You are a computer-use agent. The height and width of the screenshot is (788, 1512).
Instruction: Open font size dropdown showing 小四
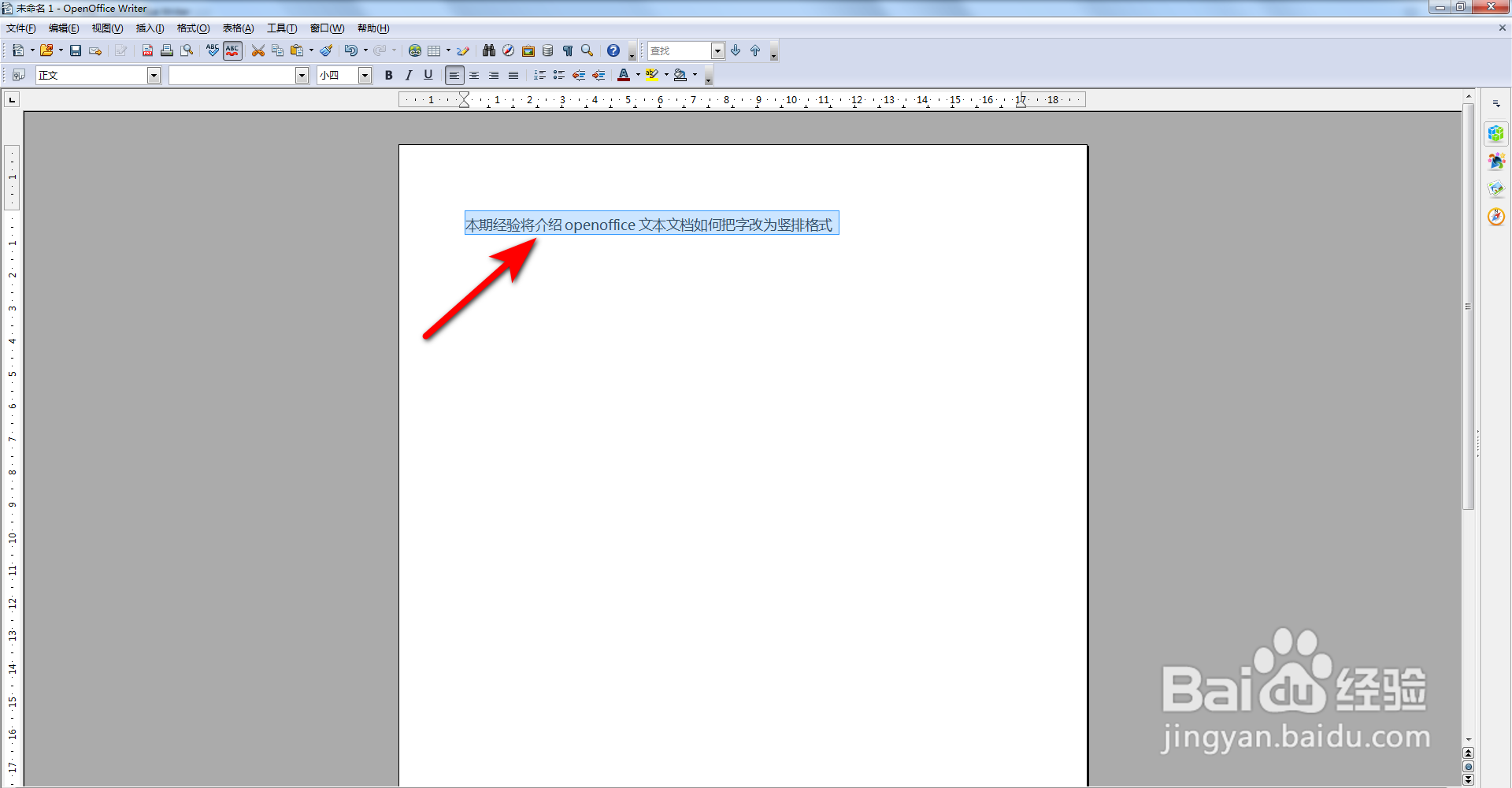365,75
